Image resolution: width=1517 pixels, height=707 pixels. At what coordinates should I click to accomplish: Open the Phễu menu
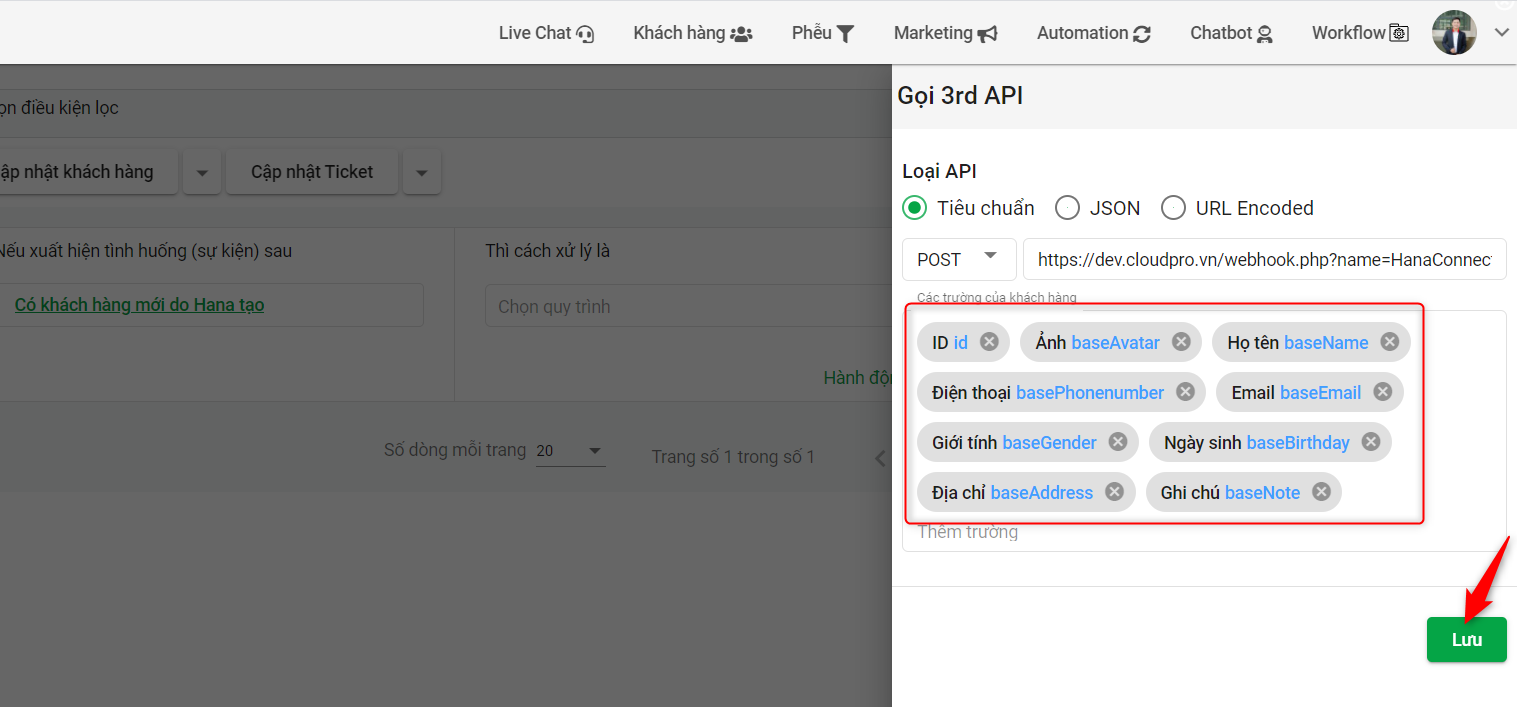pos(823,33)
